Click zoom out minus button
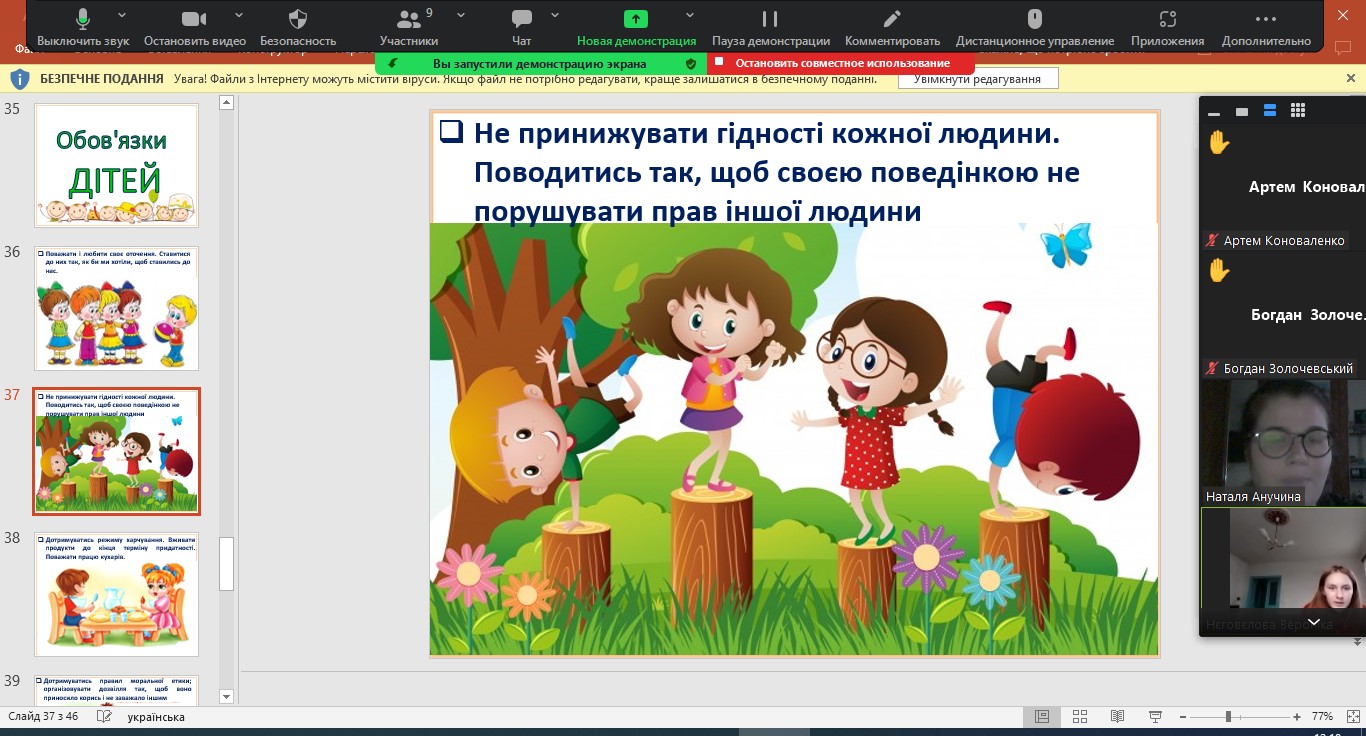 click(1182, 717)
